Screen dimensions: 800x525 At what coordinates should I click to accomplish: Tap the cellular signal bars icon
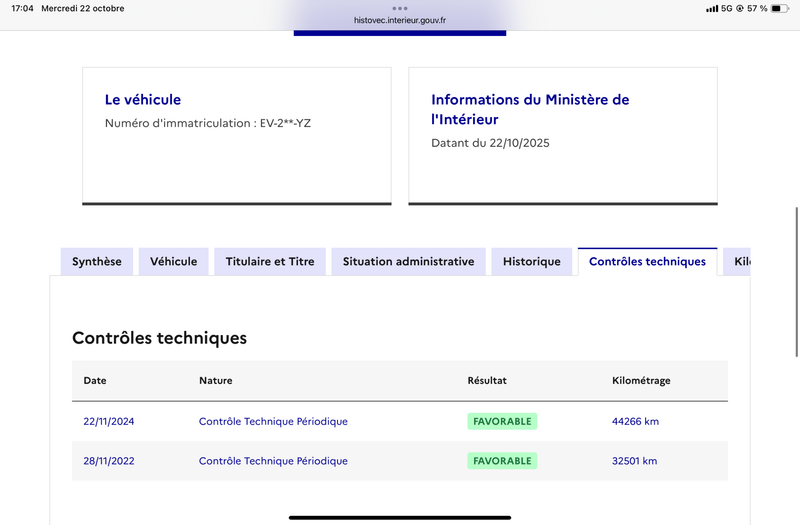712,8
